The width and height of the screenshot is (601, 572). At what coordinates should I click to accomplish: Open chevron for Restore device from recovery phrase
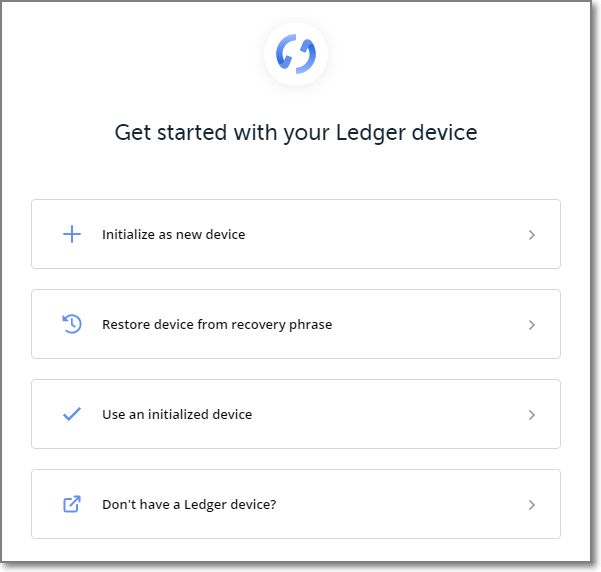pos(532,325)
